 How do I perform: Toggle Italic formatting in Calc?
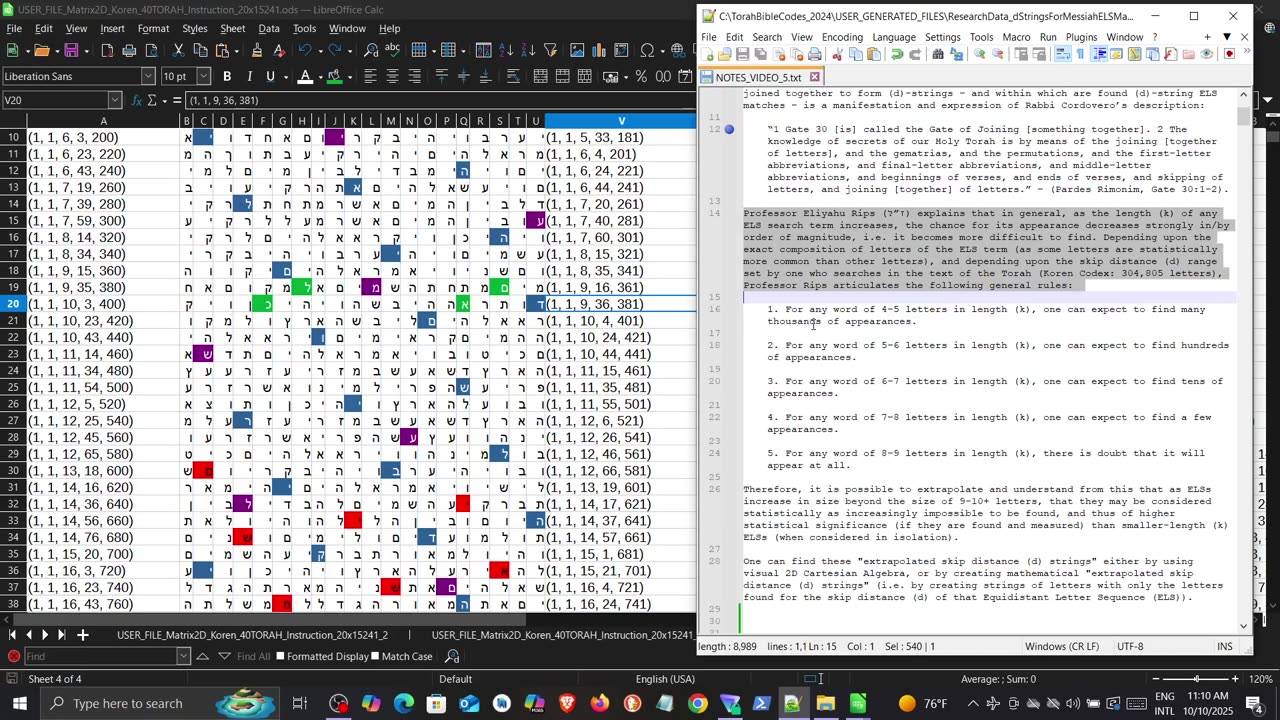(249, 76)
